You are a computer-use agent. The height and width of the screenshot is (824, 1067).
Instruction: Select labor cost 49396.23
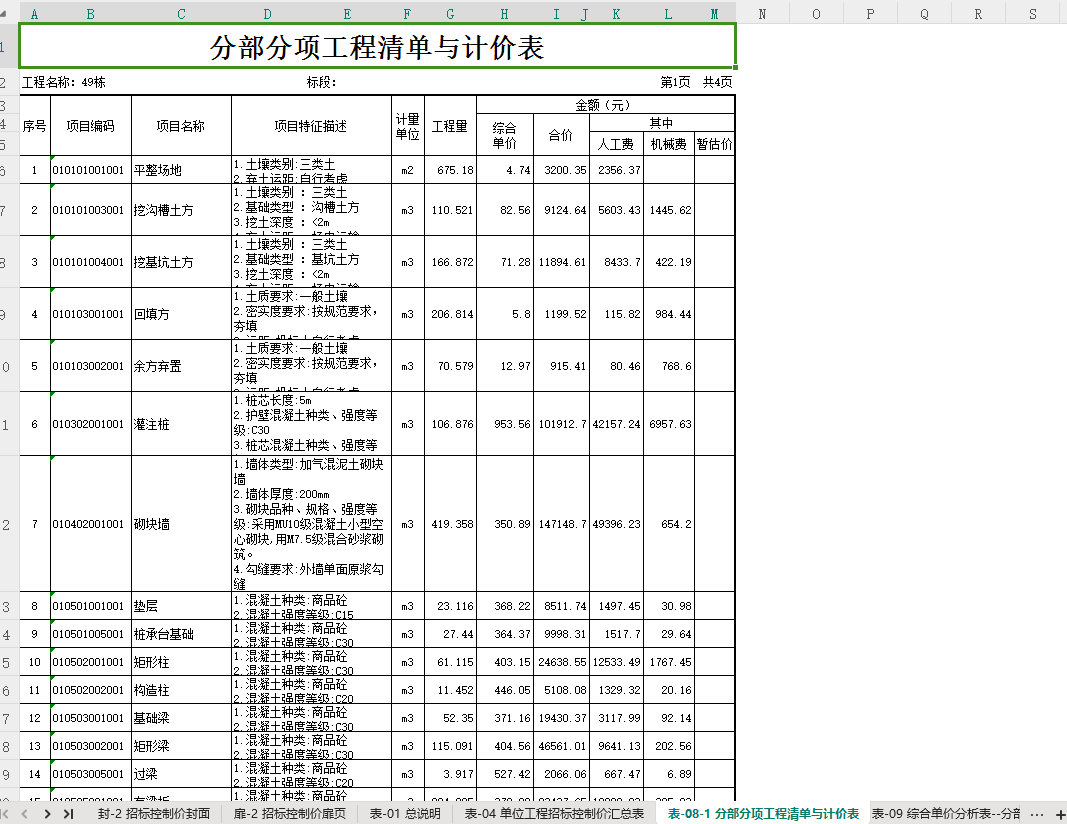click(x=616, y=524)
